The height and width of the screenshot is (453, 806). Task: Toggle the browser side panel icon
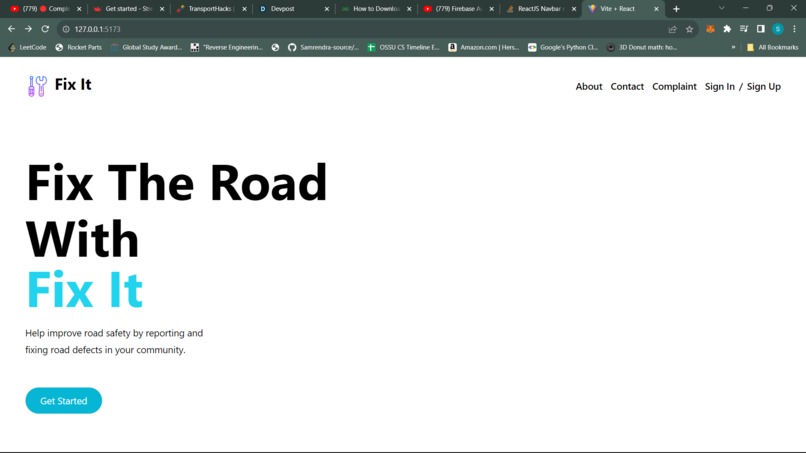click(x=761, y=29)
